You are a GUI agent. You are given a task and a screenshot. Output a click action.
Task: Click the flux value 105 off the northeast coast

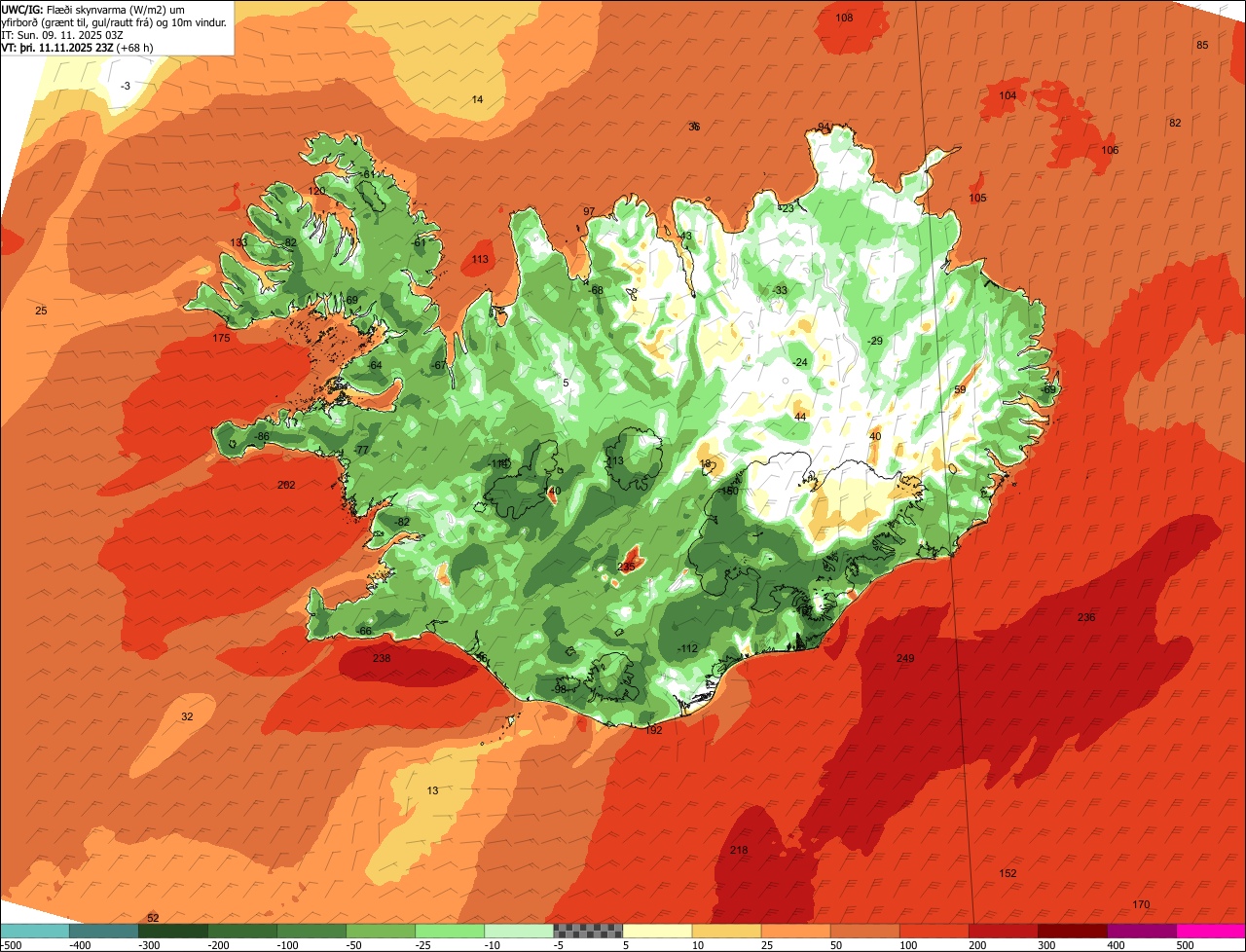977,199
